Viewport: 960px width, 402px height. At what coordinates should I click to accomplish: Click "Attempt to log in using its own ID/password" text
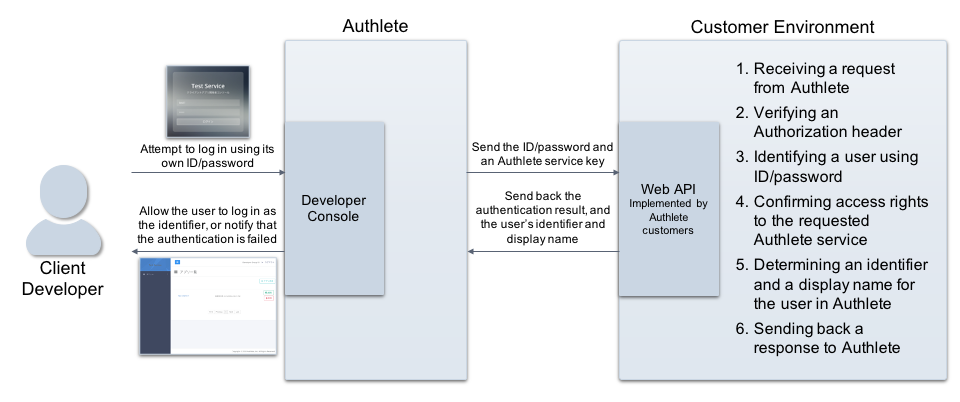(207, 156)
